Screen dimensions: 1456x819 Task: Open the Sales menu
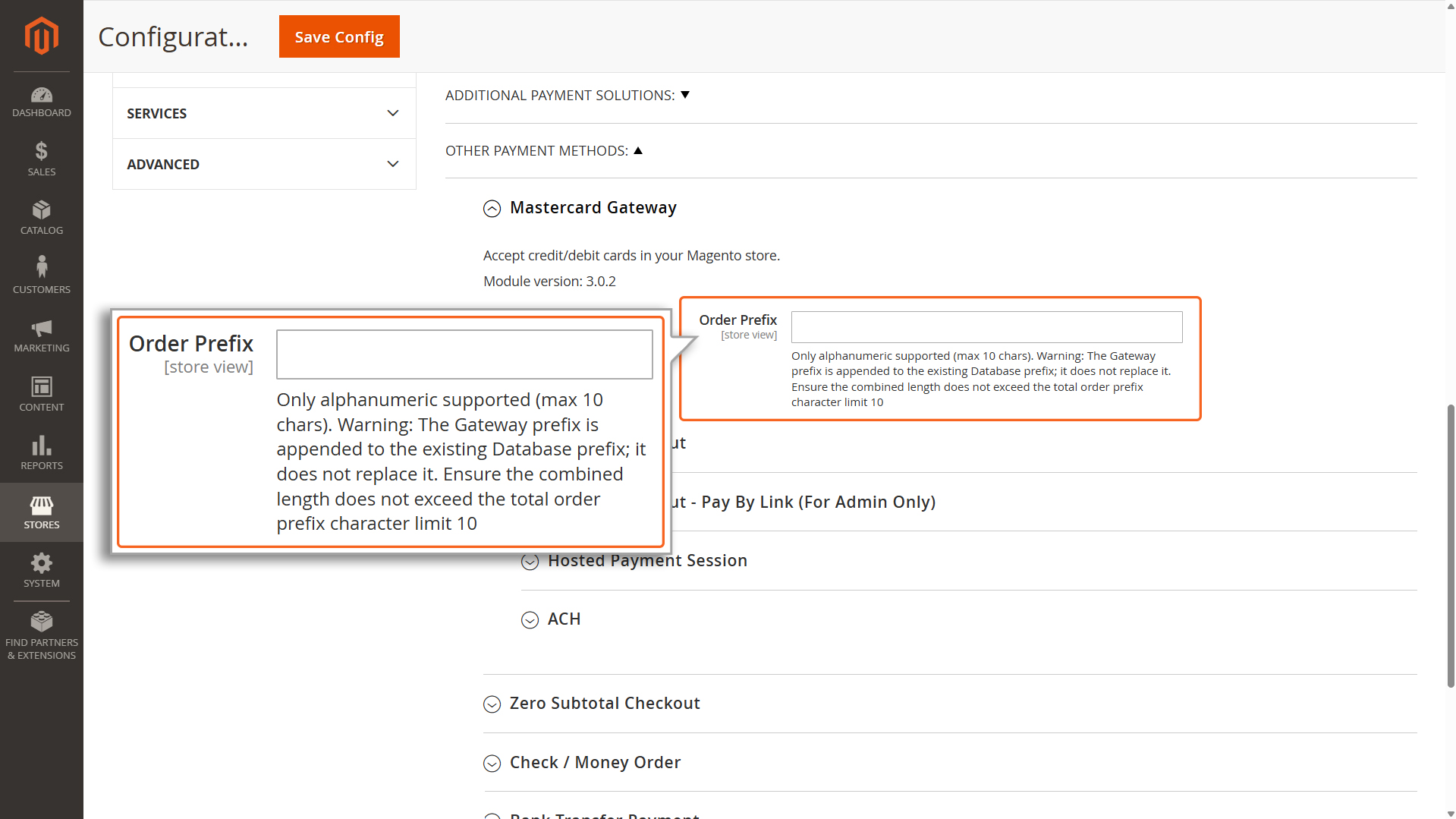click(x=41, y=159)
